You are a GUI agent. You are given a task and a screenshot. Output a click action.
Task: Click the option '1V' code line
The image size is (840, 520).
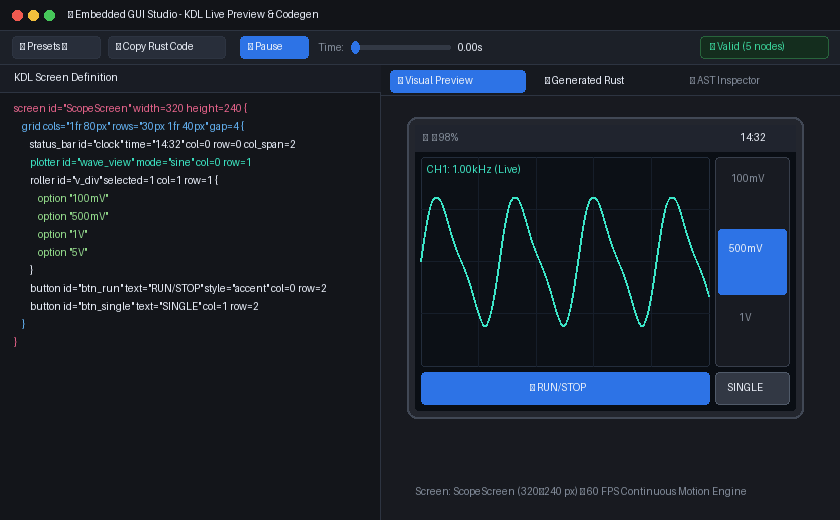[62, 235]
